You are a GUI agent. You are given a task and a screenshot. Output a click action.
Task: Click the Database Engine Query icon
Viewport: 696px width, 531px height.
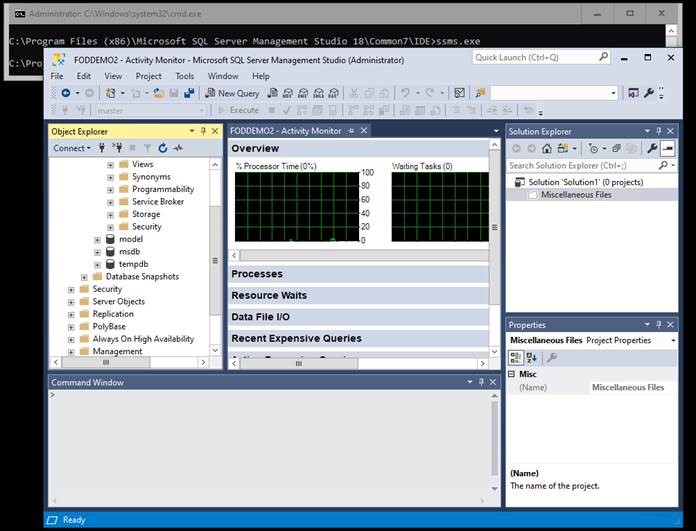273,93
